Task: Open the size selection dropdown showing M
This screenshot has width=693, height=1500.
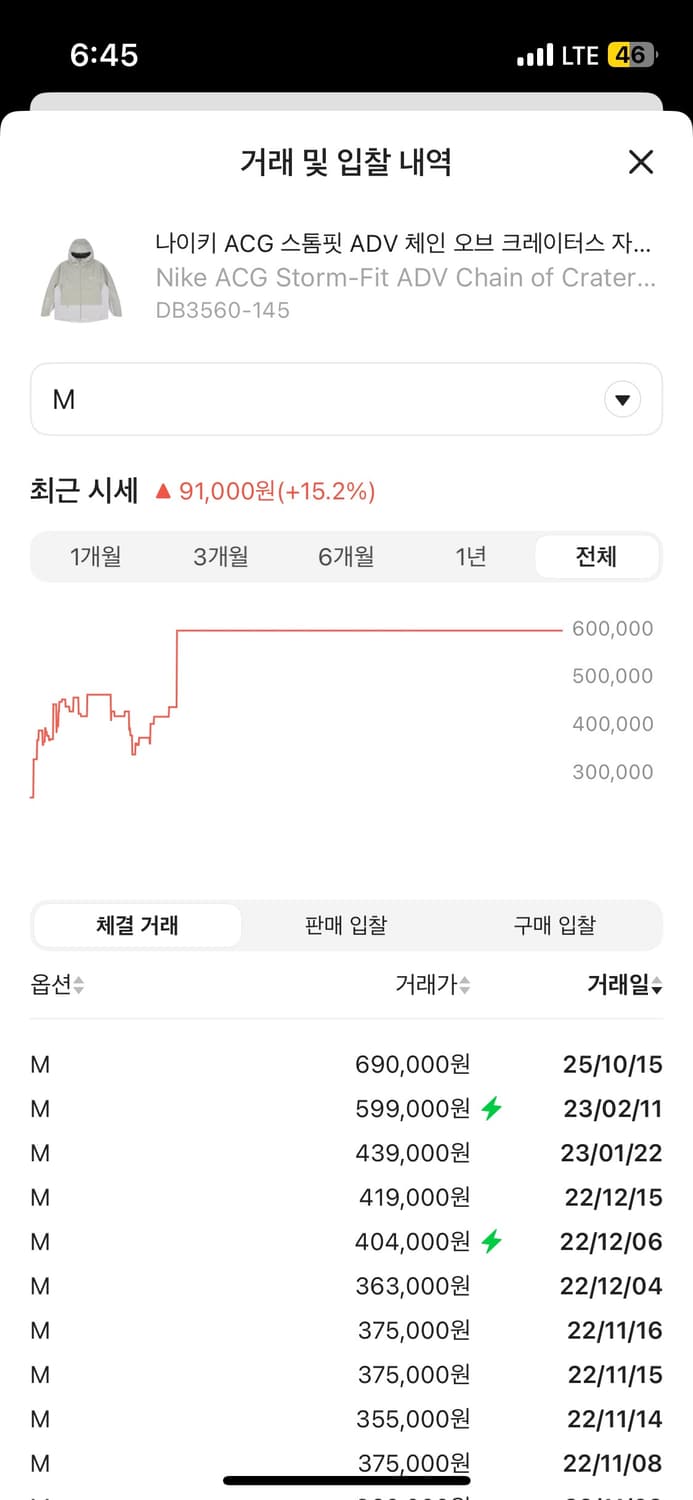Action: coord(346,399)
